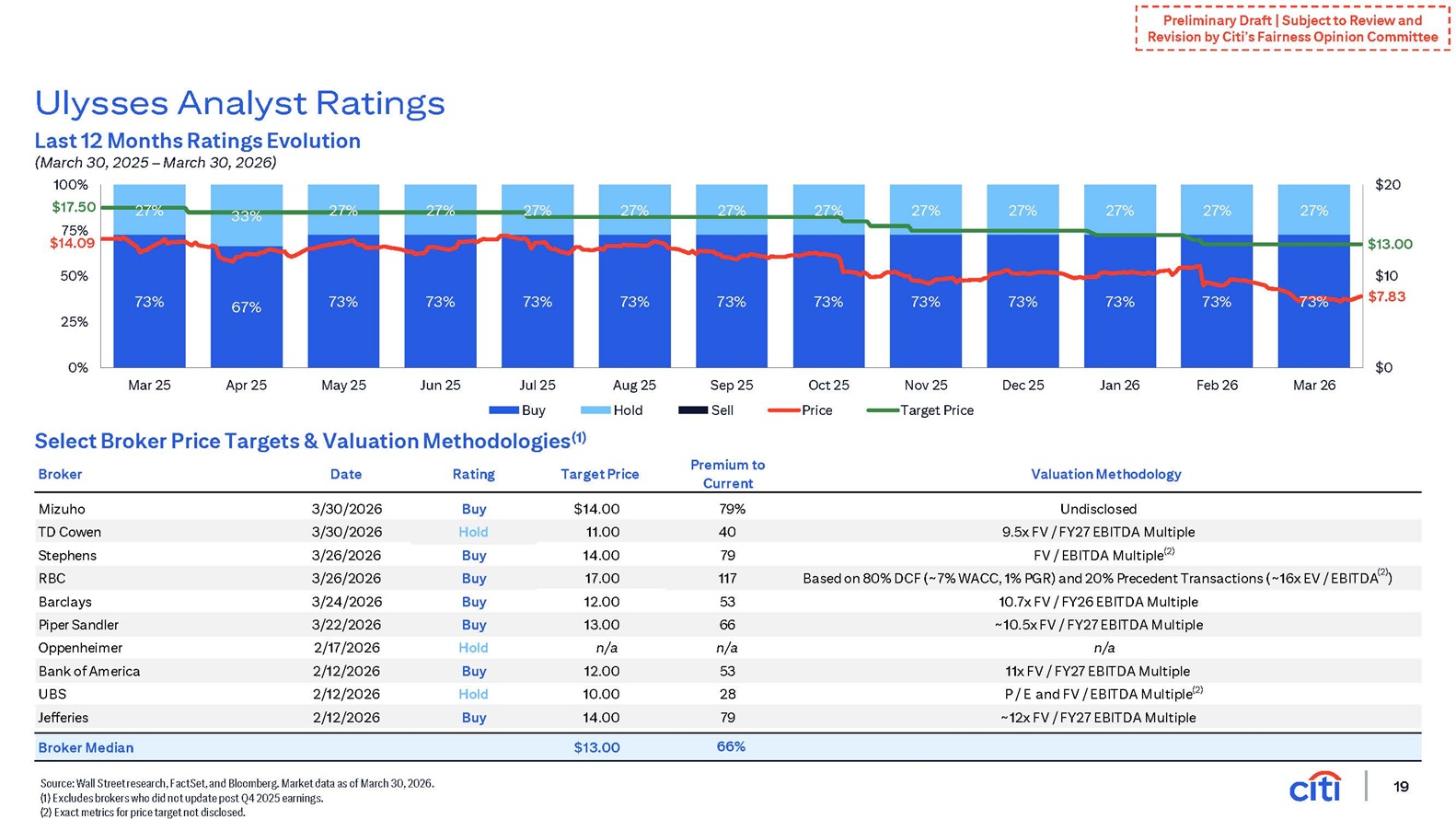
Task: Click the "17.00" target price for RBC
Action: 602,578
